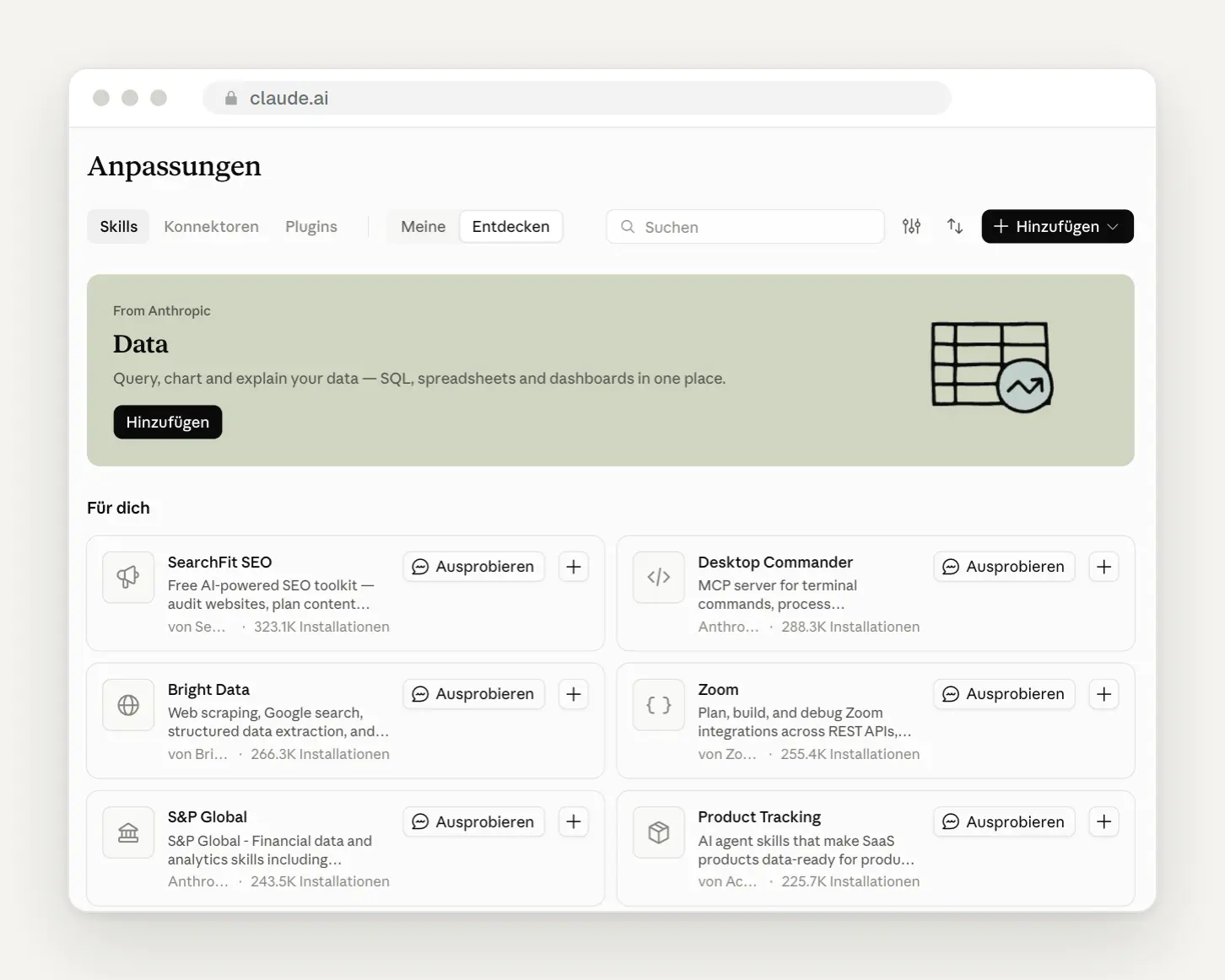1225x980 pixels.
Task: Click the sort order arrows icon
Action: coord(955,226)
